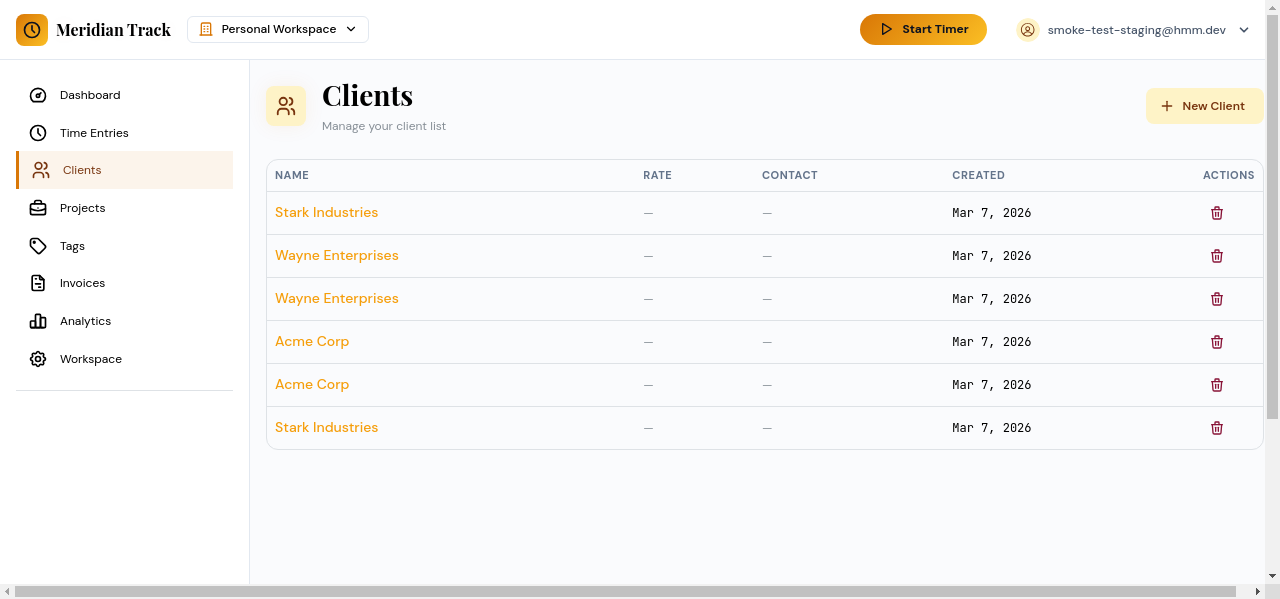Open Projects using the briefcase icon

(38, 208)
